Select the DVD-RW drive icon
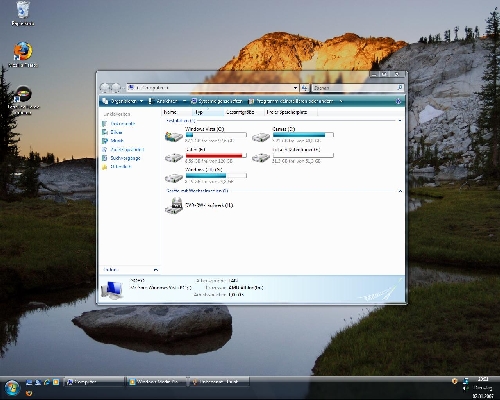500x400 pixels. click(174, 206)
